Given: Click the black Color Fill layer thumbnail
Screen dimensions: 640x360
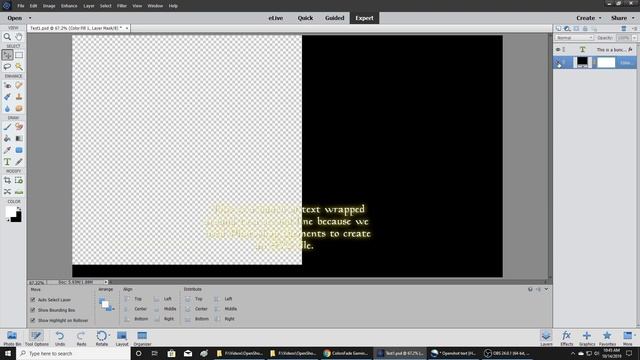Looking at the screenshot, I should coord(582,62).
